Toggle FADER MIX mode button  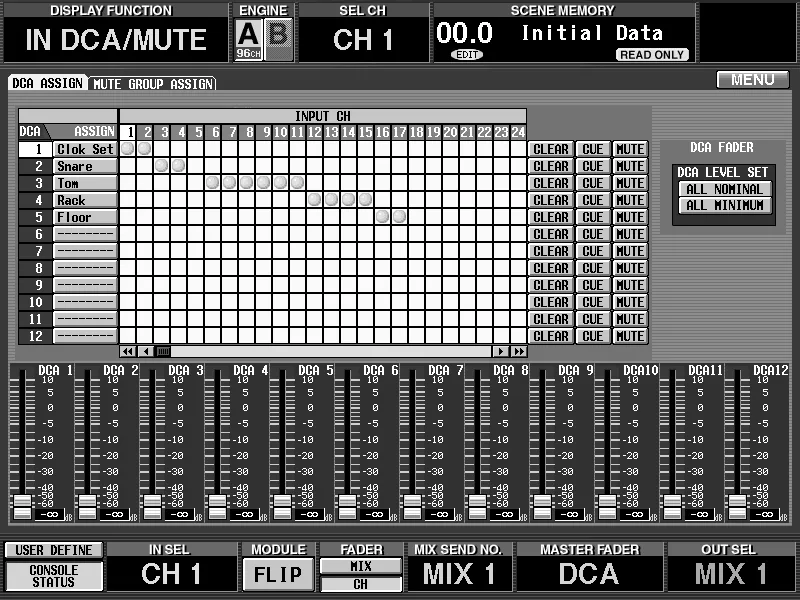click(361, 566)
